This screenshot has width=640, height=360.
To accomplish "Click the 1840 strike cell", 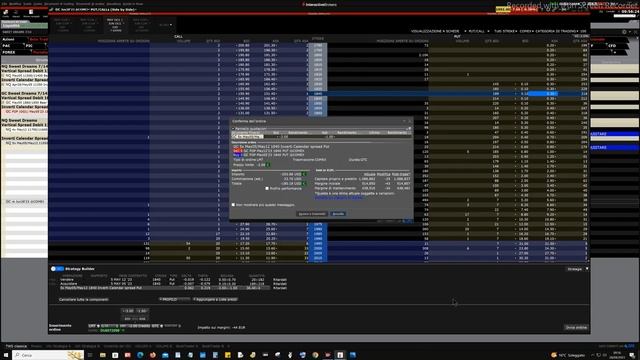I will click(318, 93).
